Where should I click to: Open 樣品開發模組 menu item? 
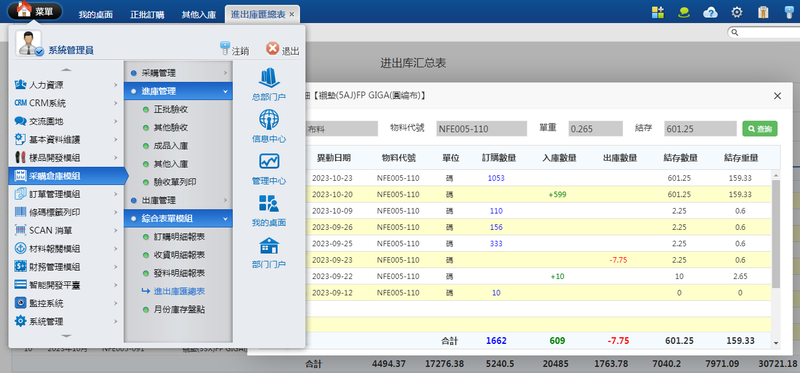[x=66, y=158]
